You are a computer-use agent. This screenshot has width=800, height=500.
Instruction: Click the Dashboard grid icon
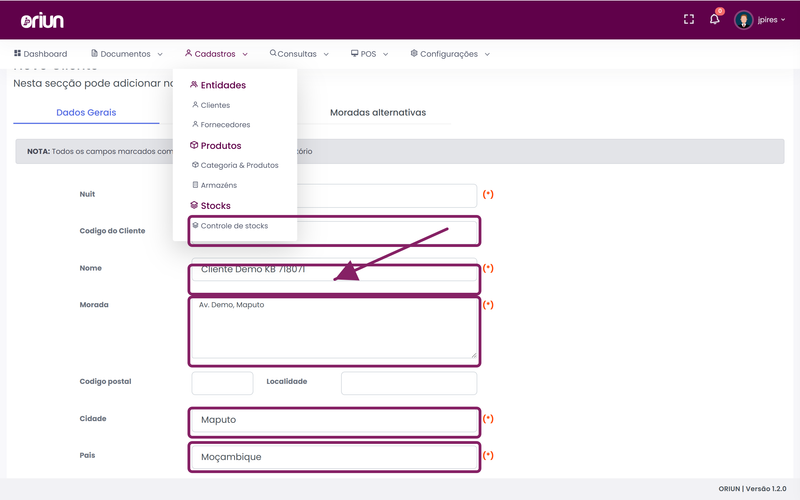click(x=17, y=53)
